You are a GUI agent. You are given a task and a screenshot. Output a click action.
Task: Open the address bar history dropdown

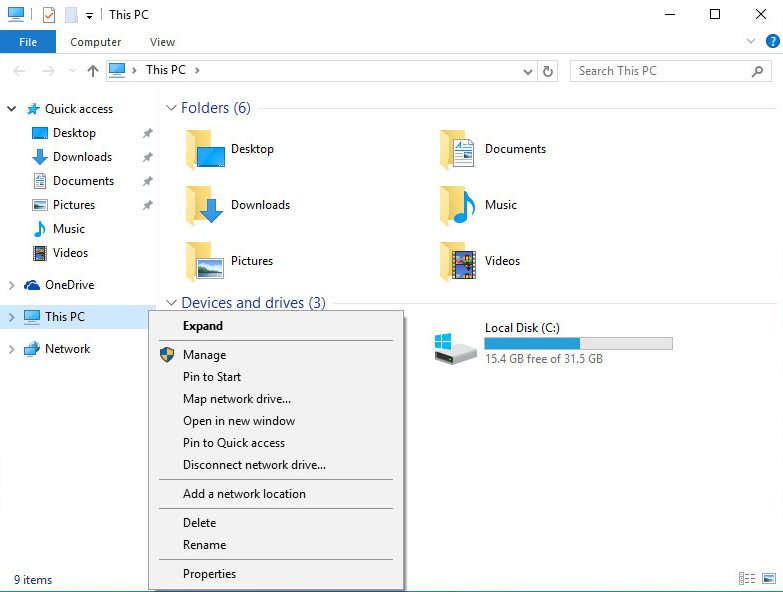click(529, 71)
